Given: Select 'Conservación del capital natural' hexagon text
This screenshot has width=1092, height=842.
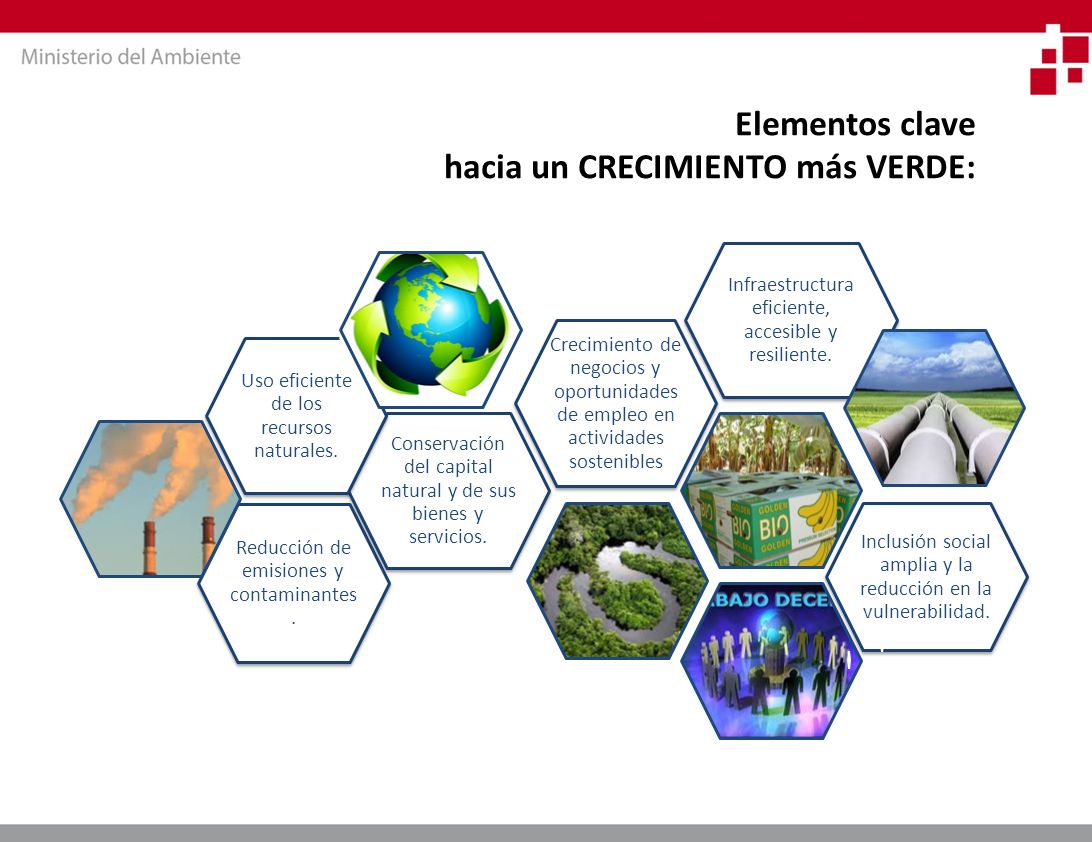Looking at the screenshot, I should [x=448, y=490].
